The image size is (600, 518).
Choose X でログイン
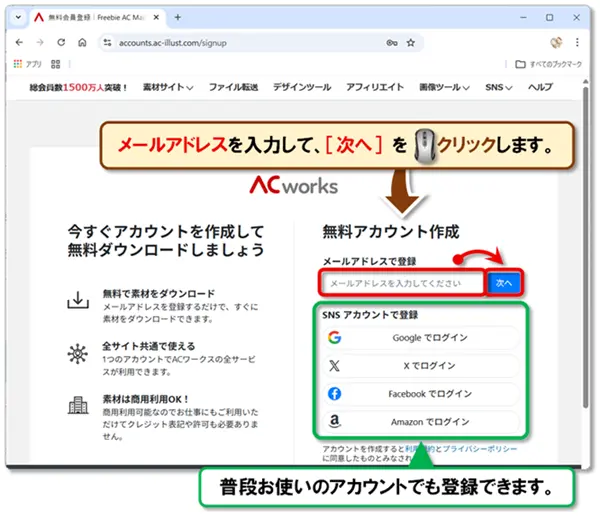pos(421,366)
